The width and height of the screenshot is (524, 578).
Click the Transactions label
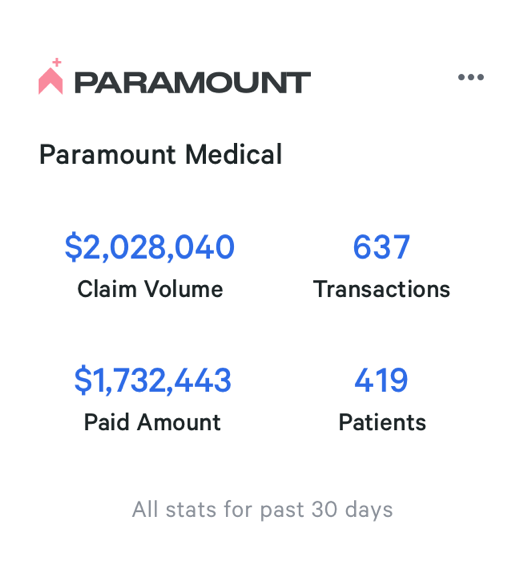[x=382, y=289]
